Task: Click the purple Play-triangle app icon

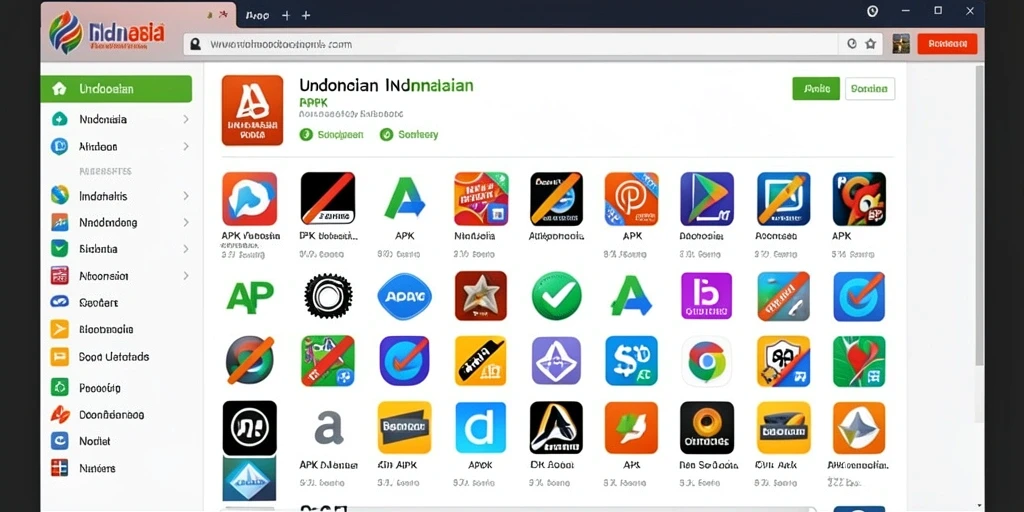Action: tap(707, 199)
